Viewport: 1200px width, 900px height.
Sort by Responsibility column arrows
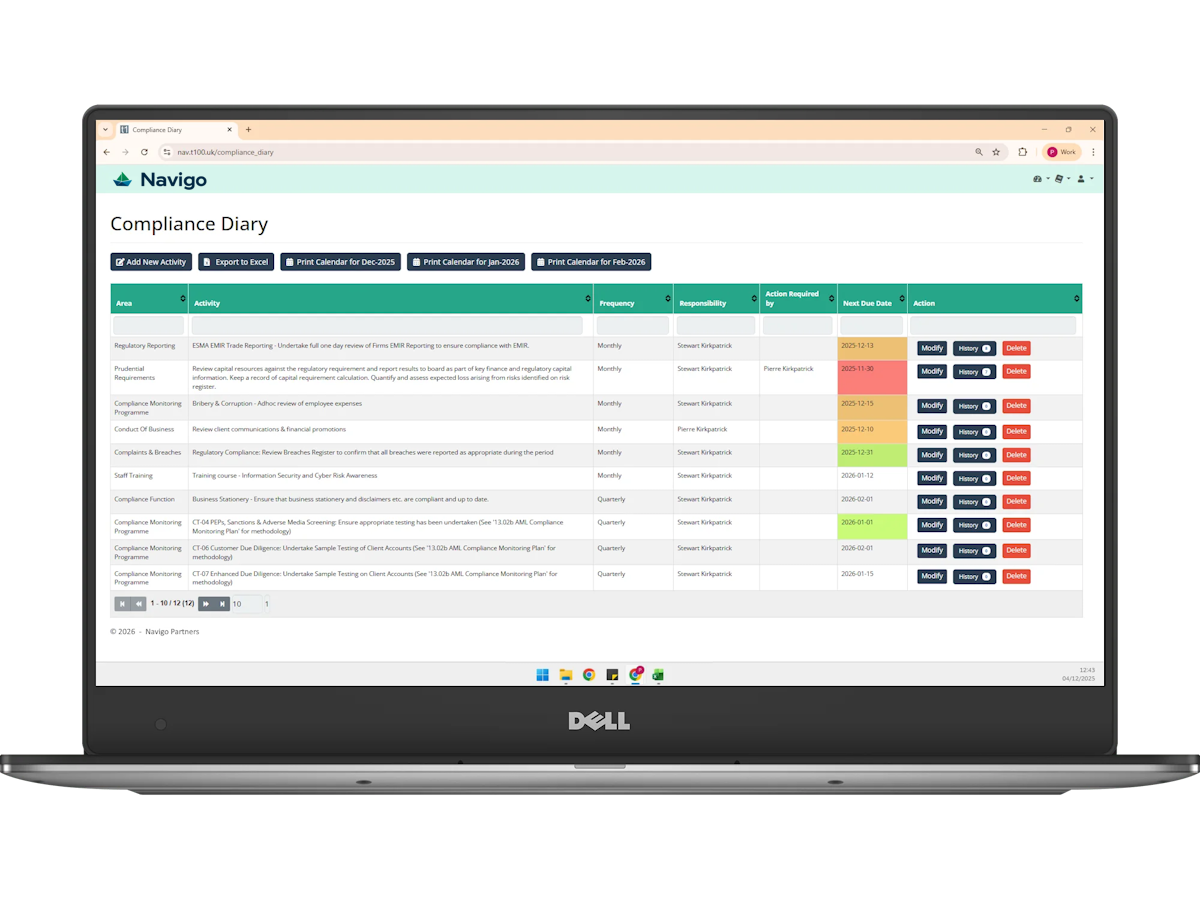click(x=752, y=298)
